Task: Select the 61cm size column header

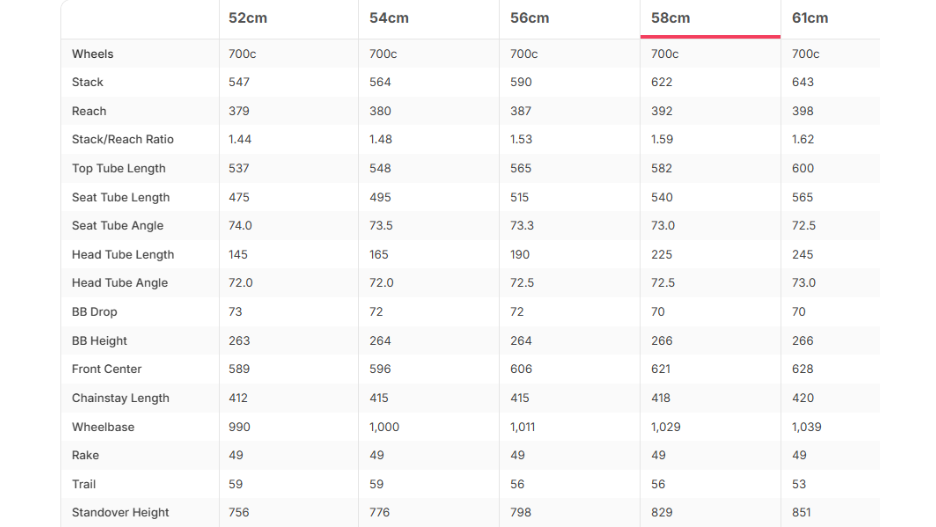Action: click(x=810, y=18)
